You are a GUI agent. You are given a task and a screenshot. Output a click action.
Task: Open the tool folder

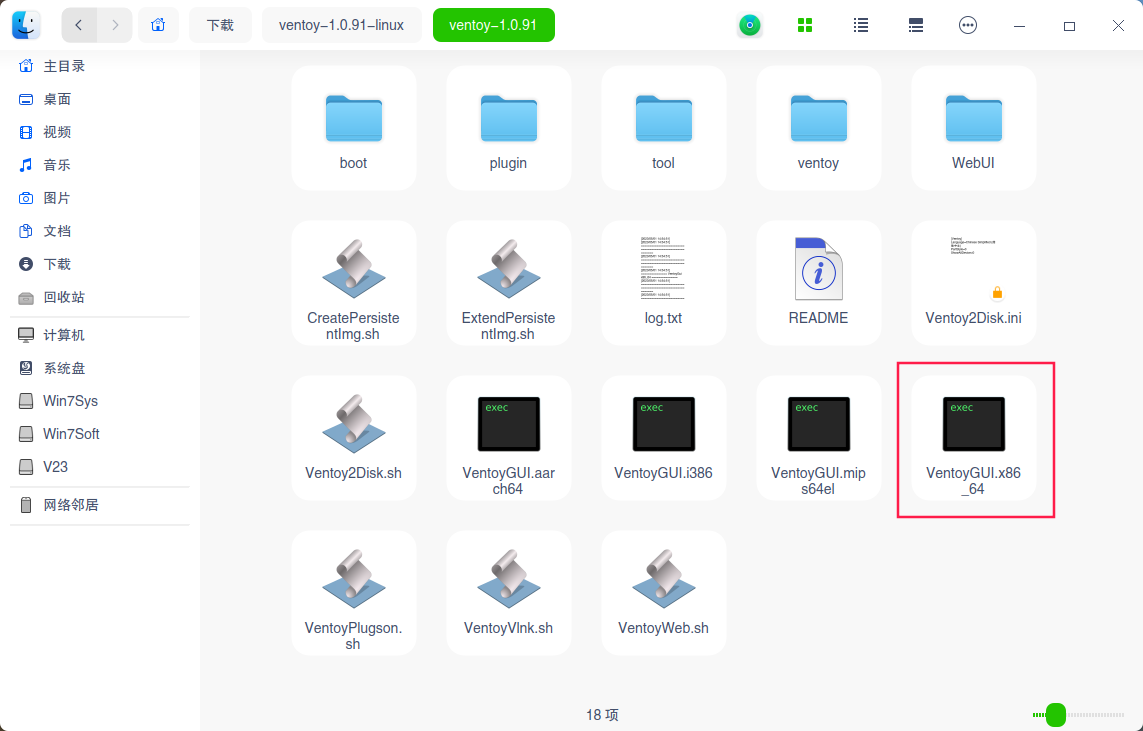coord(663,128)
